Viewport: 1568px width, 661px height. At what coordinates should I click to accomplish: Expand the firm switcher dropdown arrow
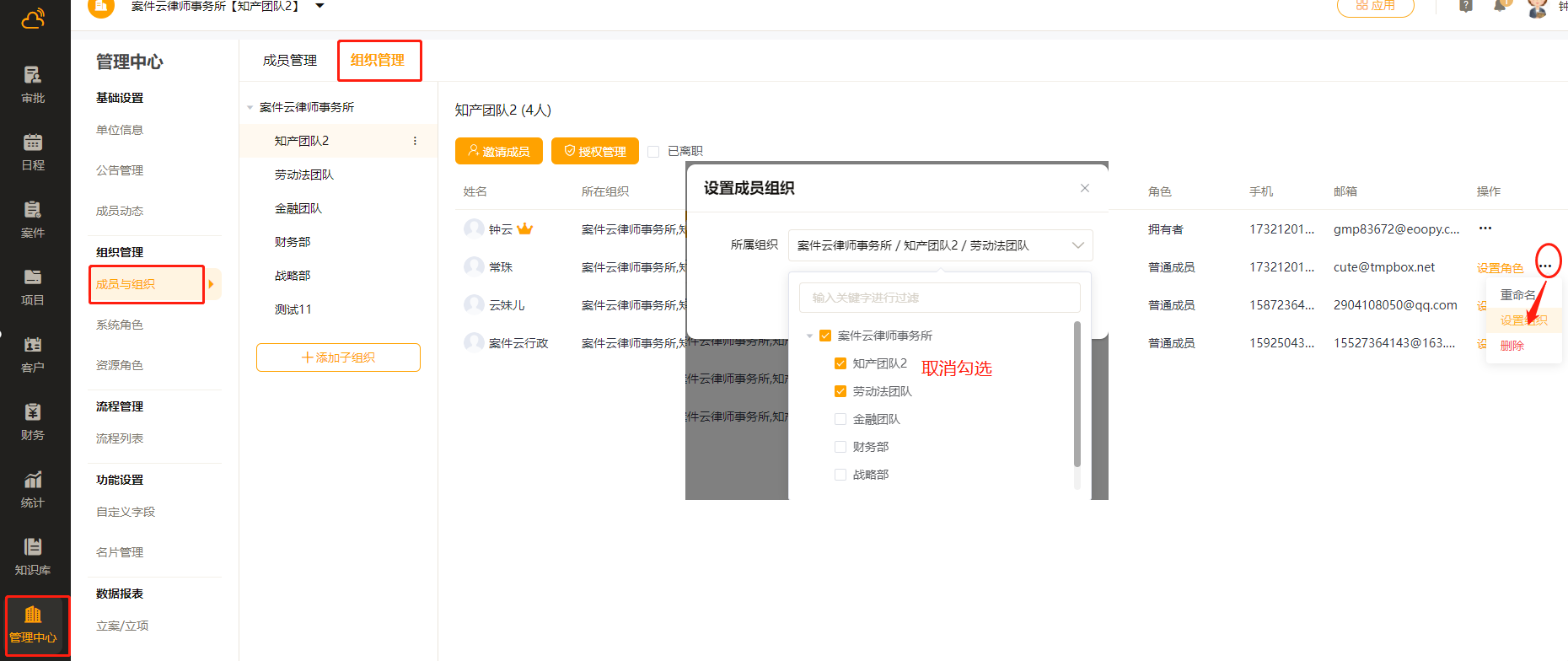point(320,6)
